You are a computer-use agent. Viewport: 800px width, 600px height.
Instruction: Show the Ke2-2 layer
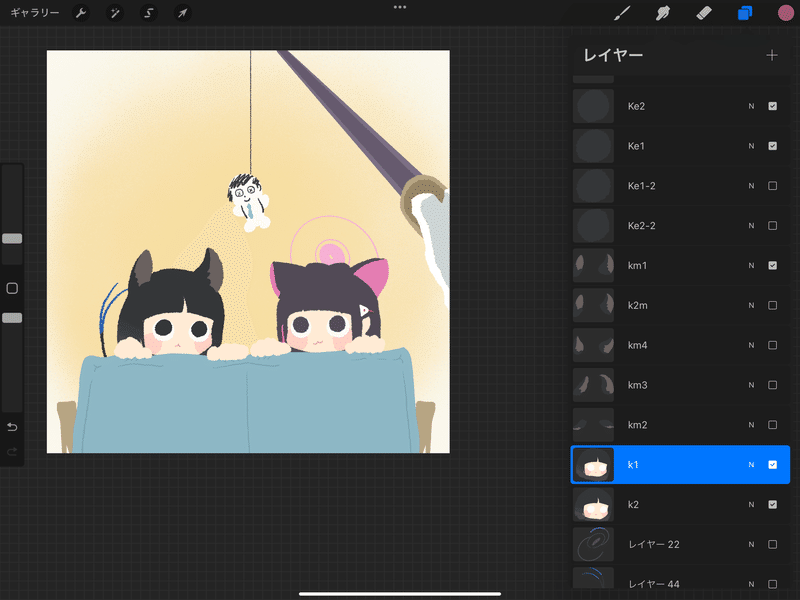[x=772, y=226]
